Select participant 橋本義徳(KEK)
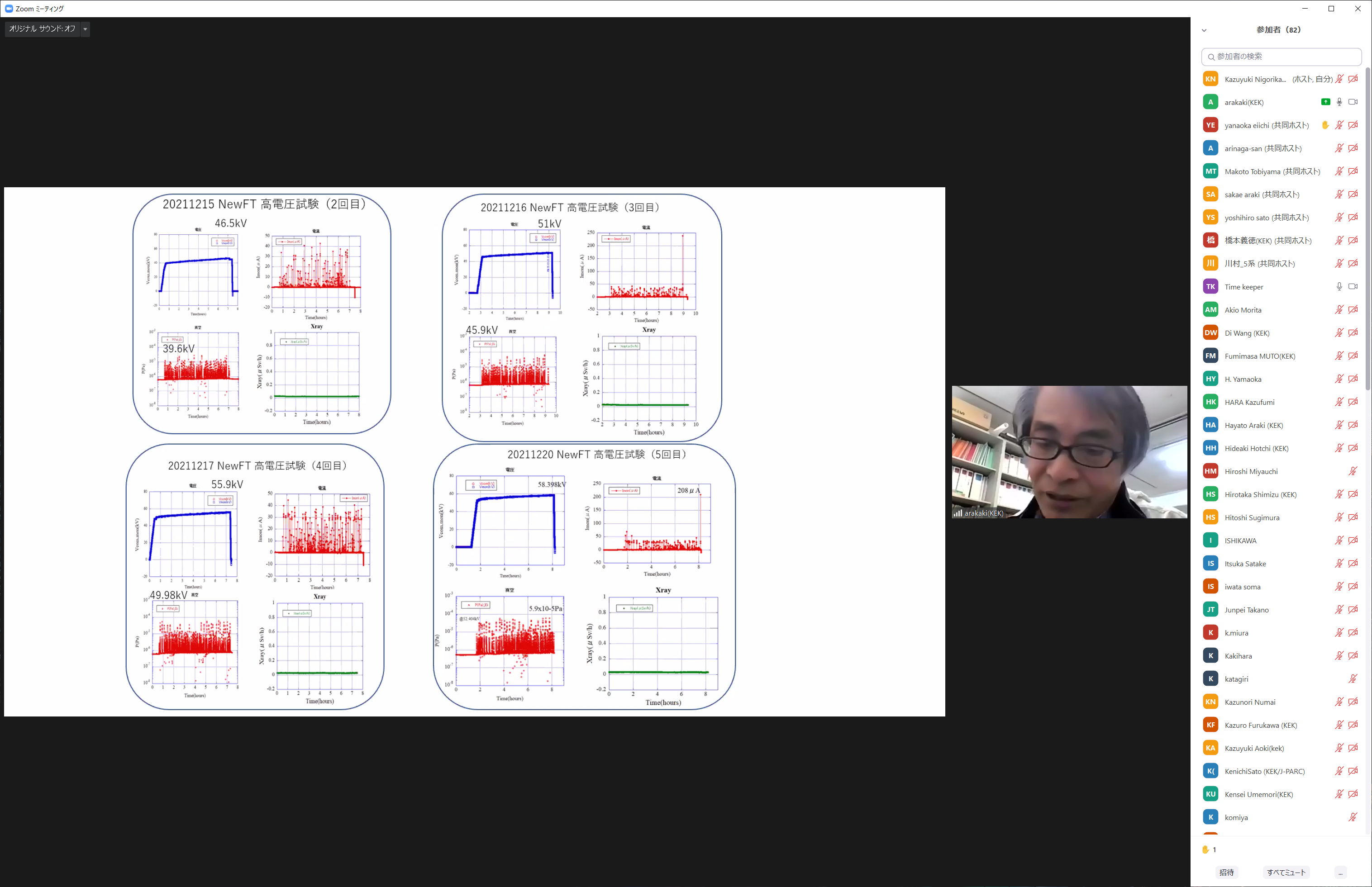 coord(1281,240)
